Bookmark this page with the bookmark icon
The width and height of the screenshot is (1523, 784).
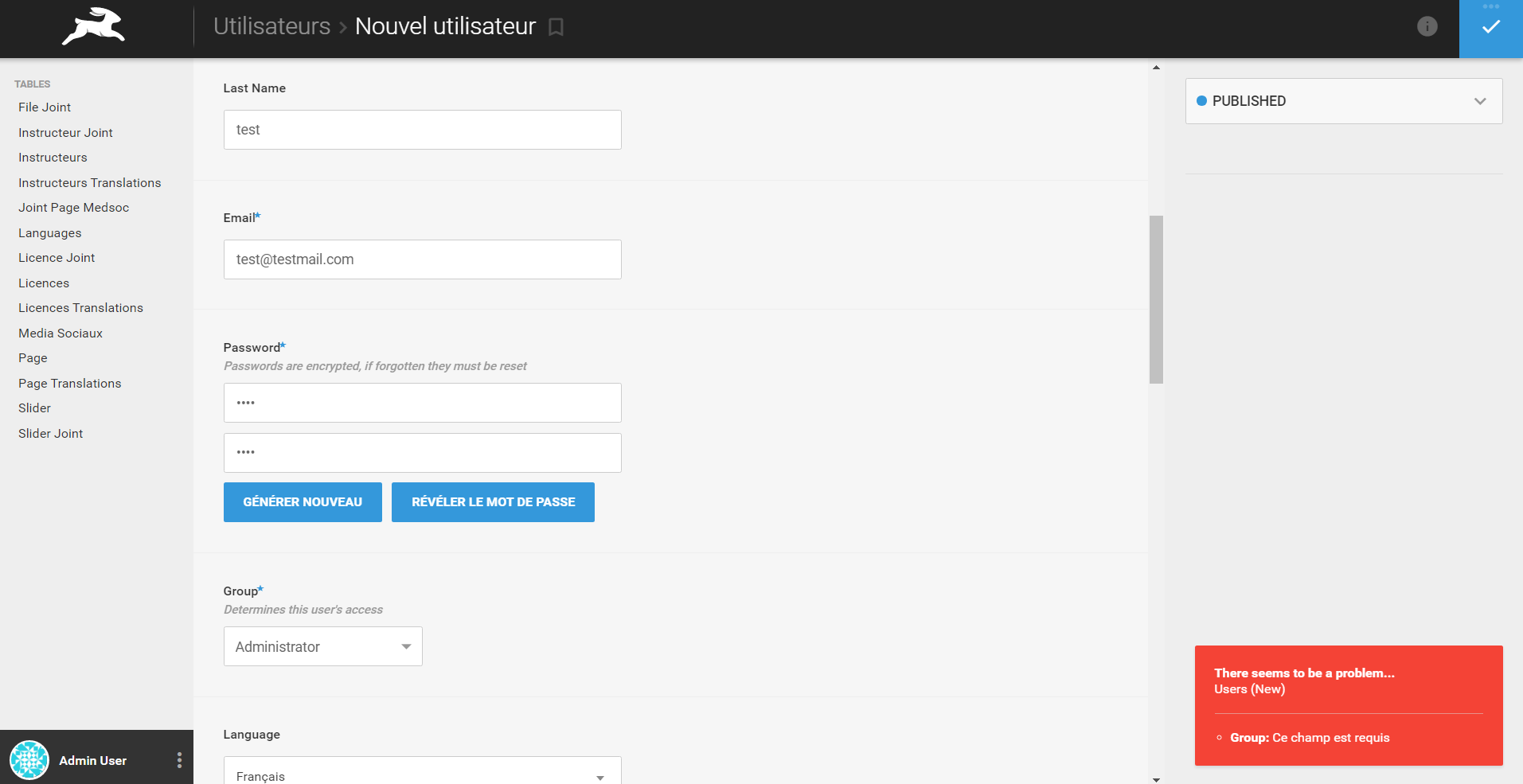[556, 27]
